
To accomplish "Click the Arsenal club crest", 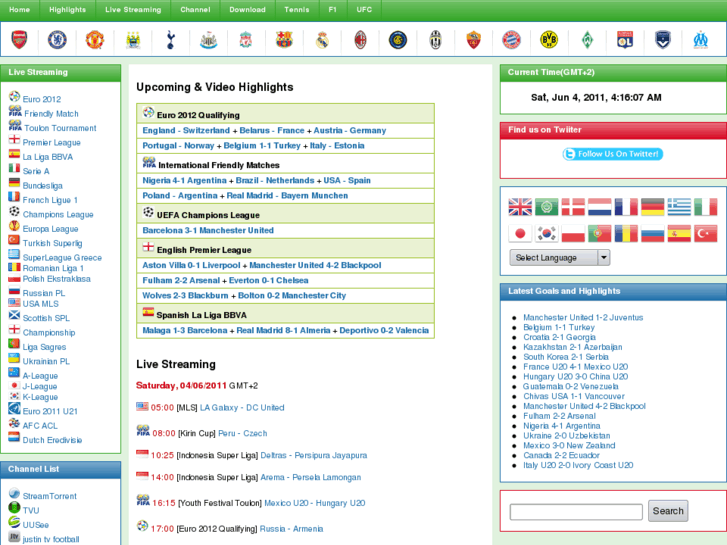I will pyautogui.click(x=19, y=40).
